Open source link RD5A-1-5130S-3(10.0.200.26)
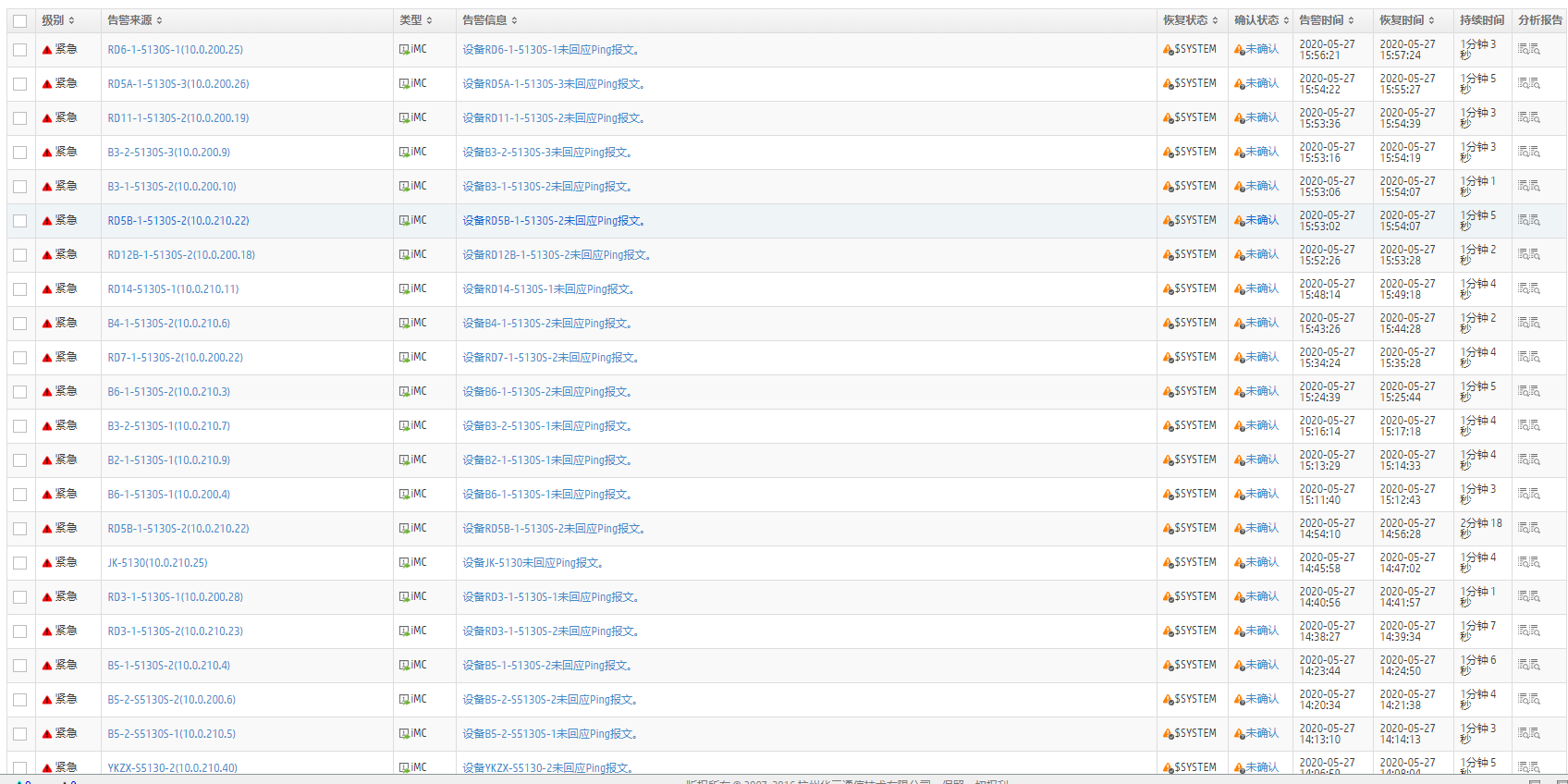1568x784 pixels. click(x=178, y=84)
